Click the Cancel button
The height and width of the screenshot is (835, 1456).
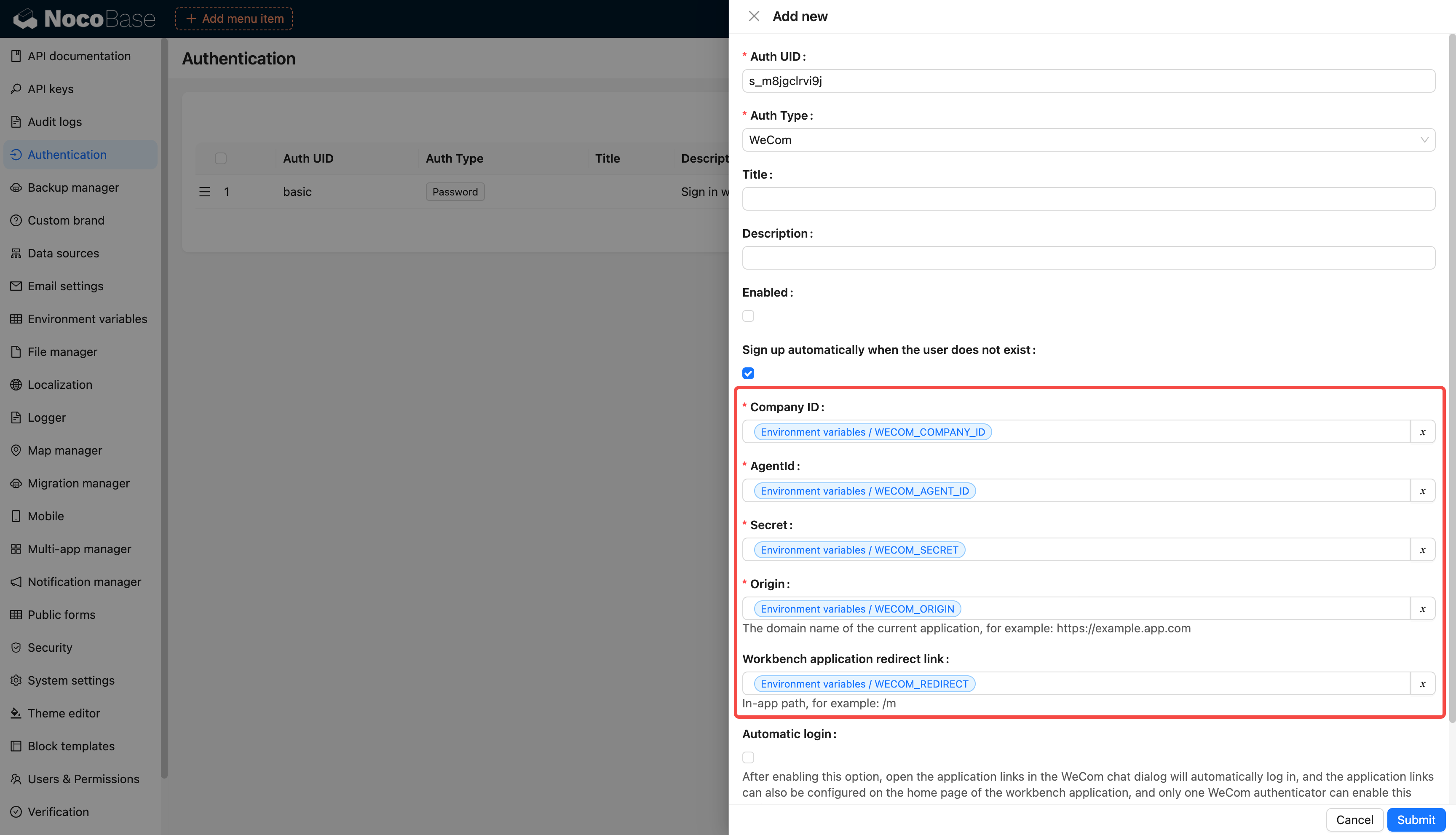click(x=1354, y=819)
